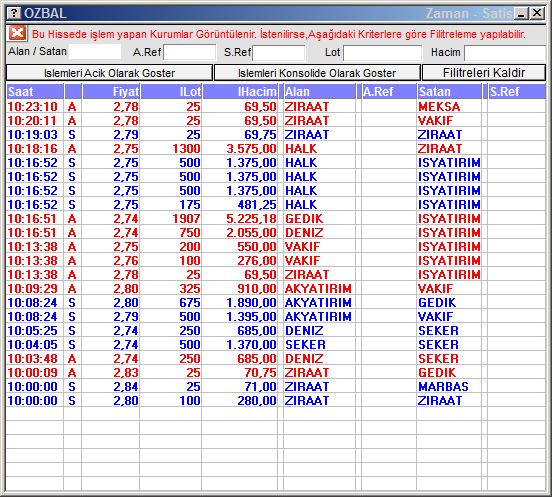Click the 70,75 volume cell
This screenshot has width=552, height=497.
pos(260,373)
